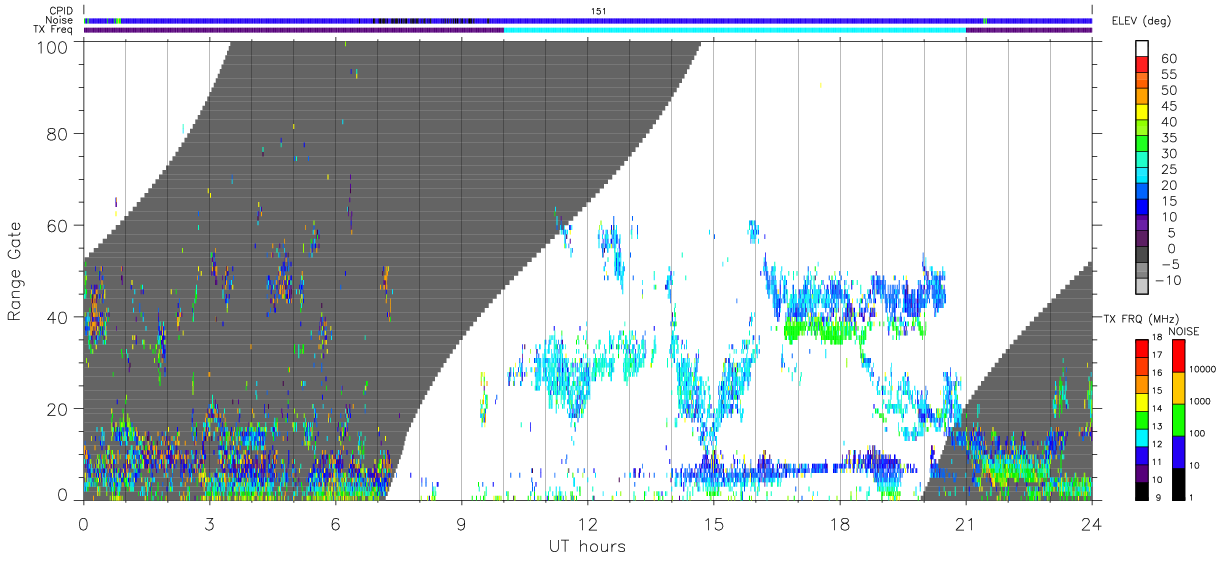Click the red 10000 noise color swatch
The width and height of the screenshot is (1228, 567).
click(x=1178, y=355)
